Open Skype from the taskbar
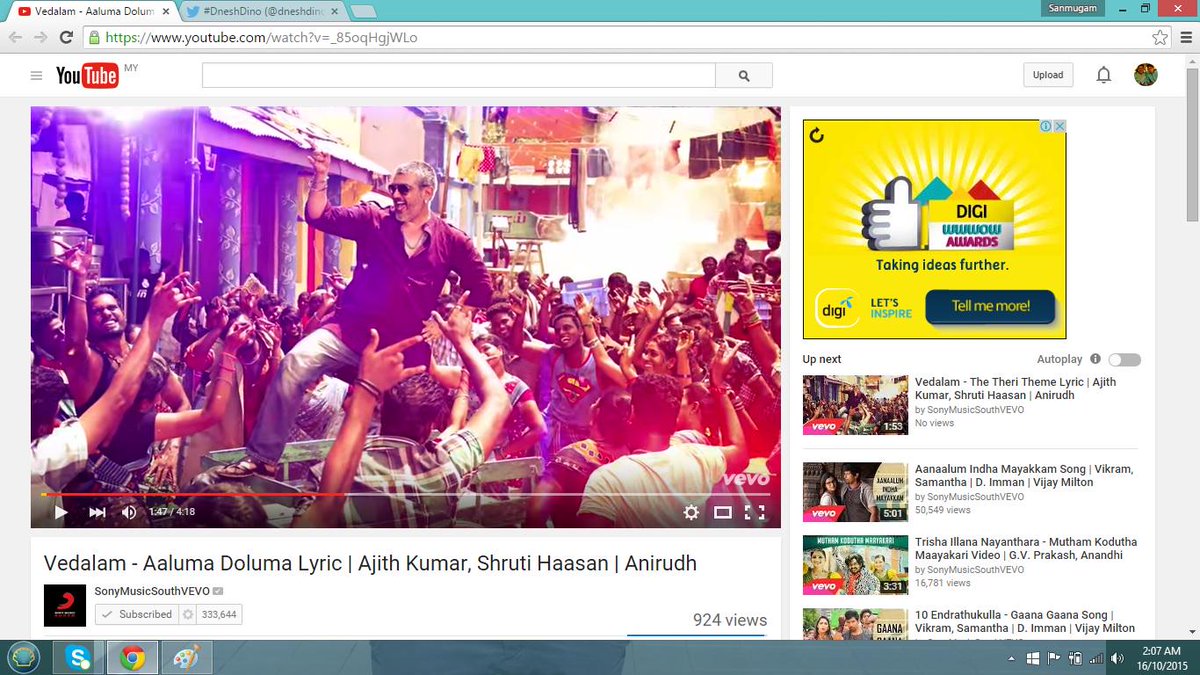 pos(78,658)
